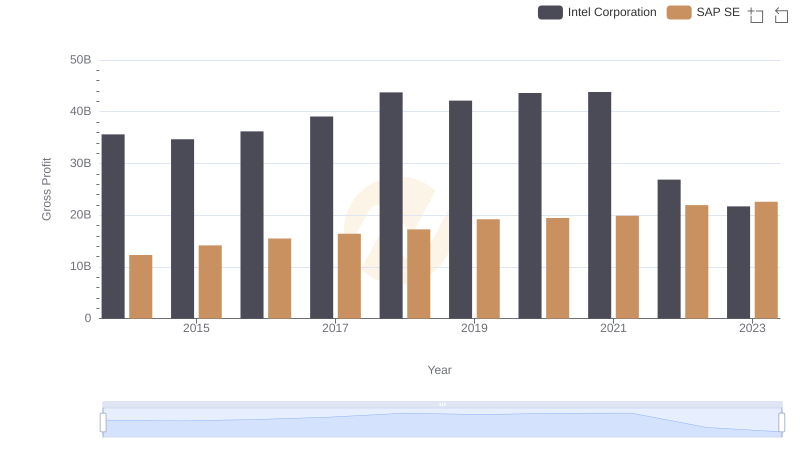Click the 2022 SAP SE bar
Screen dimensions: 800x461
[x=696, y=262]
